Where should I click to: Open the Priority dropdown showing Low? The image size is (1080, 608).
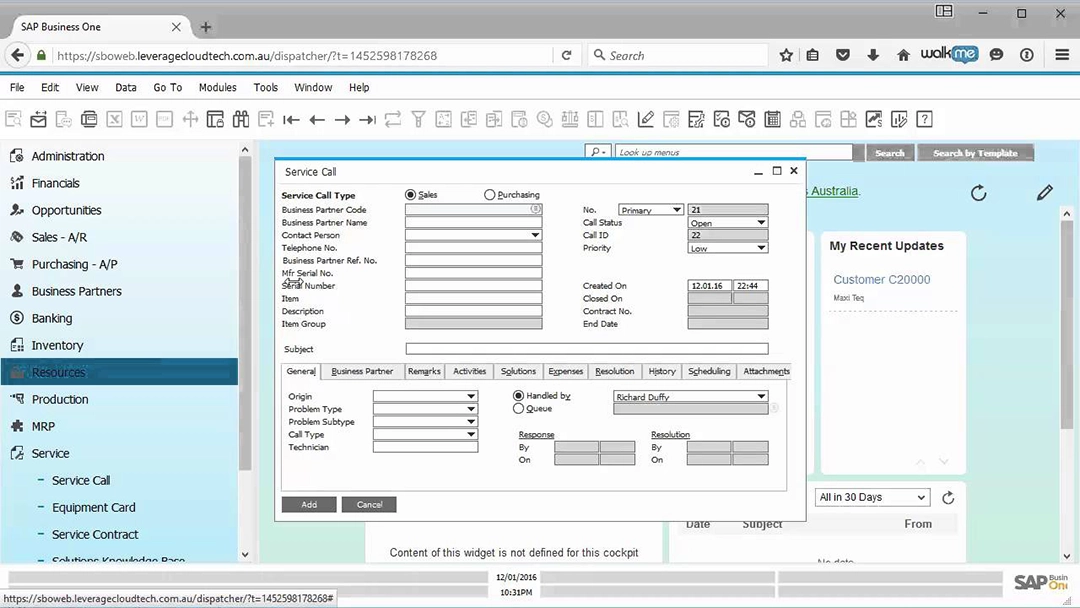(763, 247)
